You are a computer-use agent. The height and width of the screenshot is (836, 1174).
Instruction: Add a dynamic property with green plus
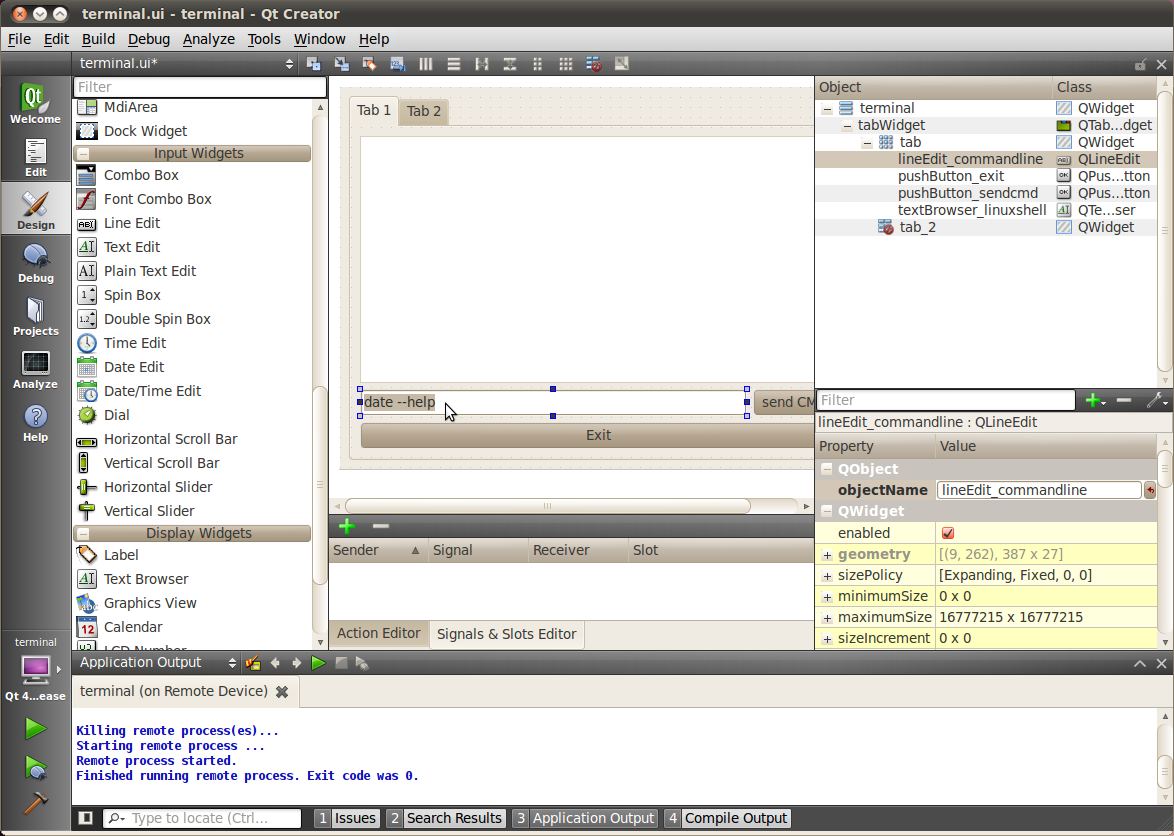[x=1095, y=400]
